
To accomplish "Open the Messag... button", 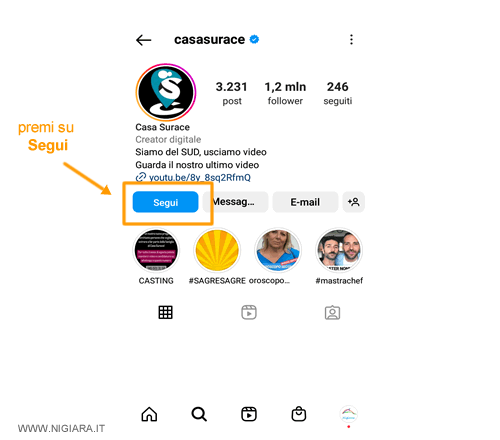I will [x=236, y=202].
